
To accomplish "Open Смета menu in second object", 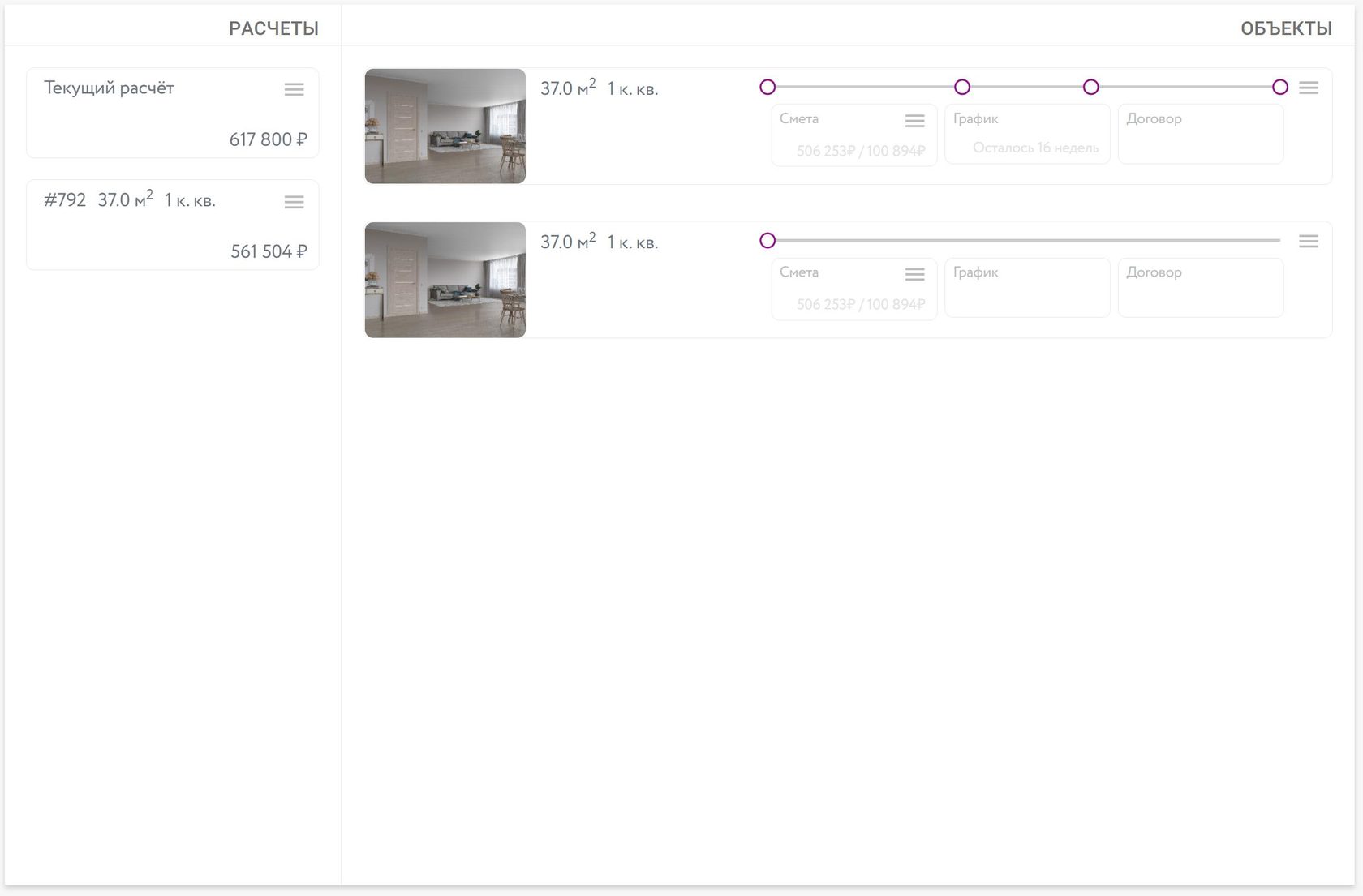I will tap(915, 275).
